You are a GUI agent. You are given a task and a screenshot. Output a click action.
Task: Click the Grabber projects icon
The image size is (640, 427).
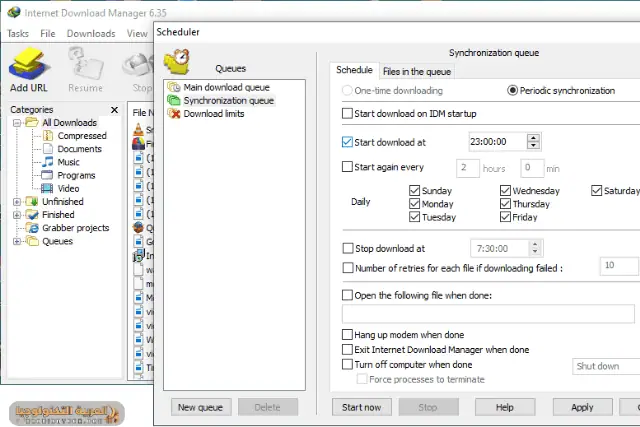point(32,228)
